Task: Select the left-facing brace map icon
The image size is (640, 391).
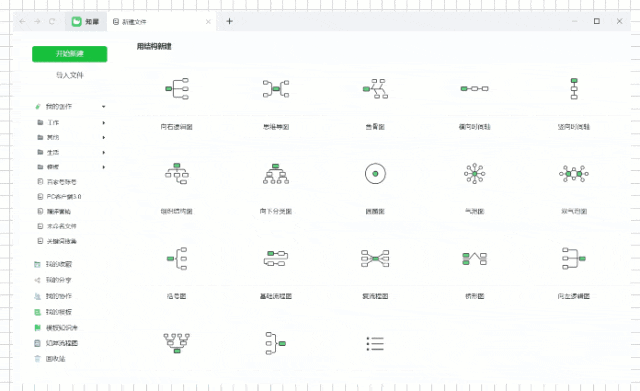Action: pyautogui.click(x=276, y=343)
